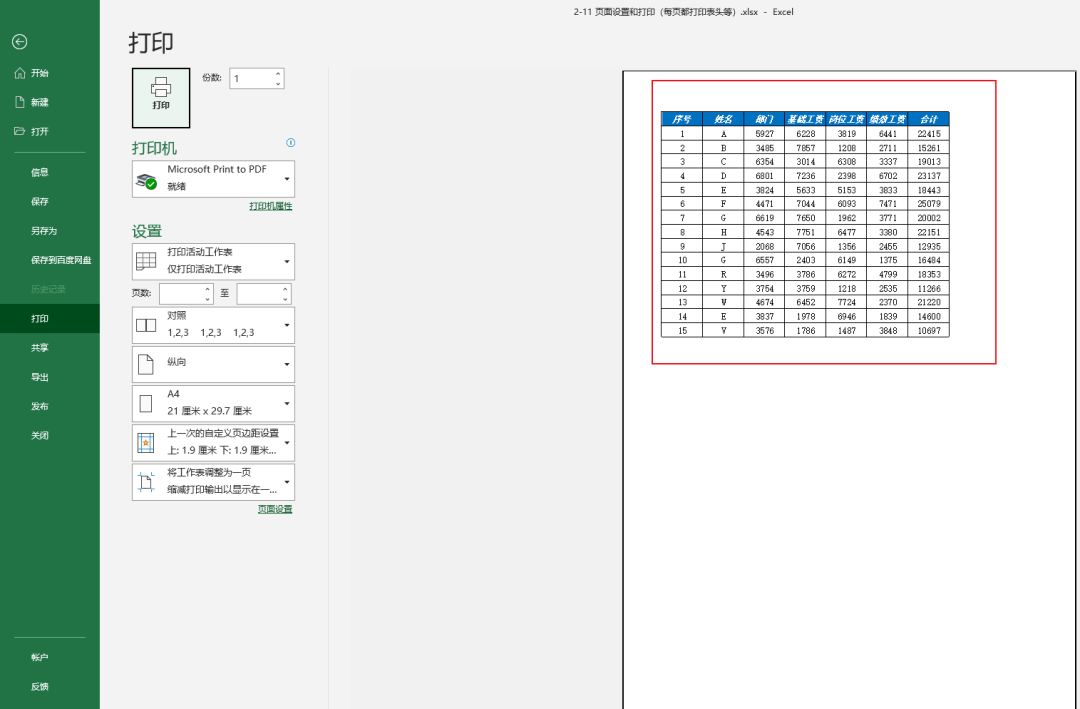This screenshot has height=709, width=1080.
Task: Click the 设置 section heading
Action: [147, 232]
